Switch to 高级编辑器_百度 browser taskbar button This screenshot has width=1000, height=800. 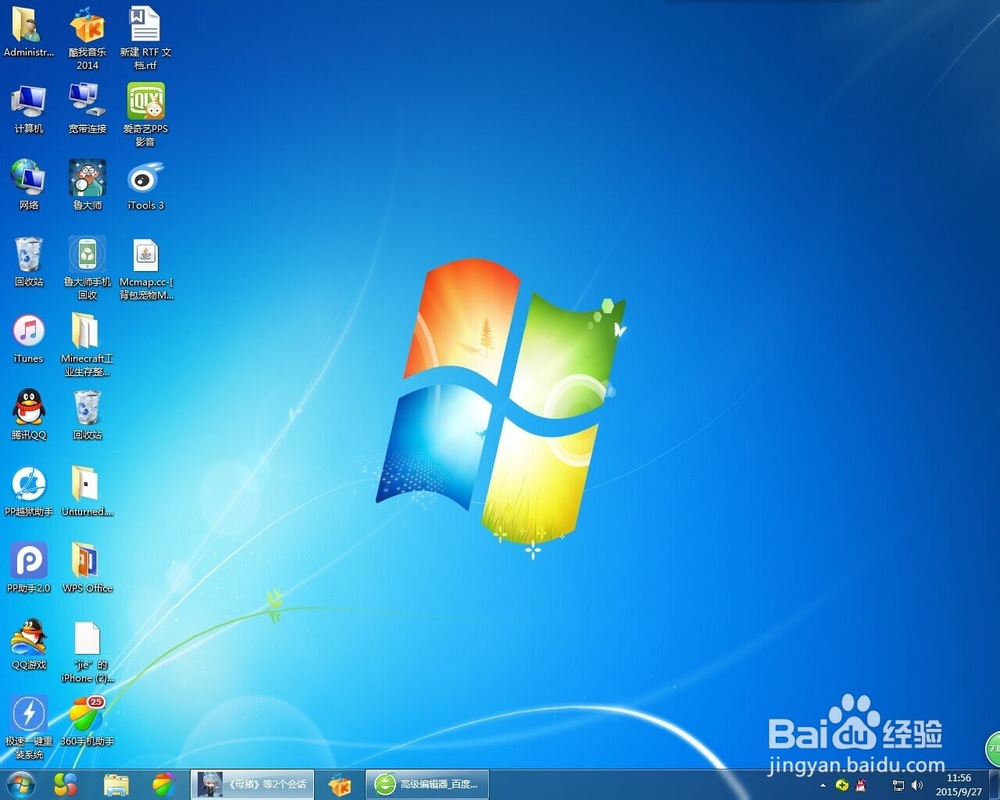(427, 785)
